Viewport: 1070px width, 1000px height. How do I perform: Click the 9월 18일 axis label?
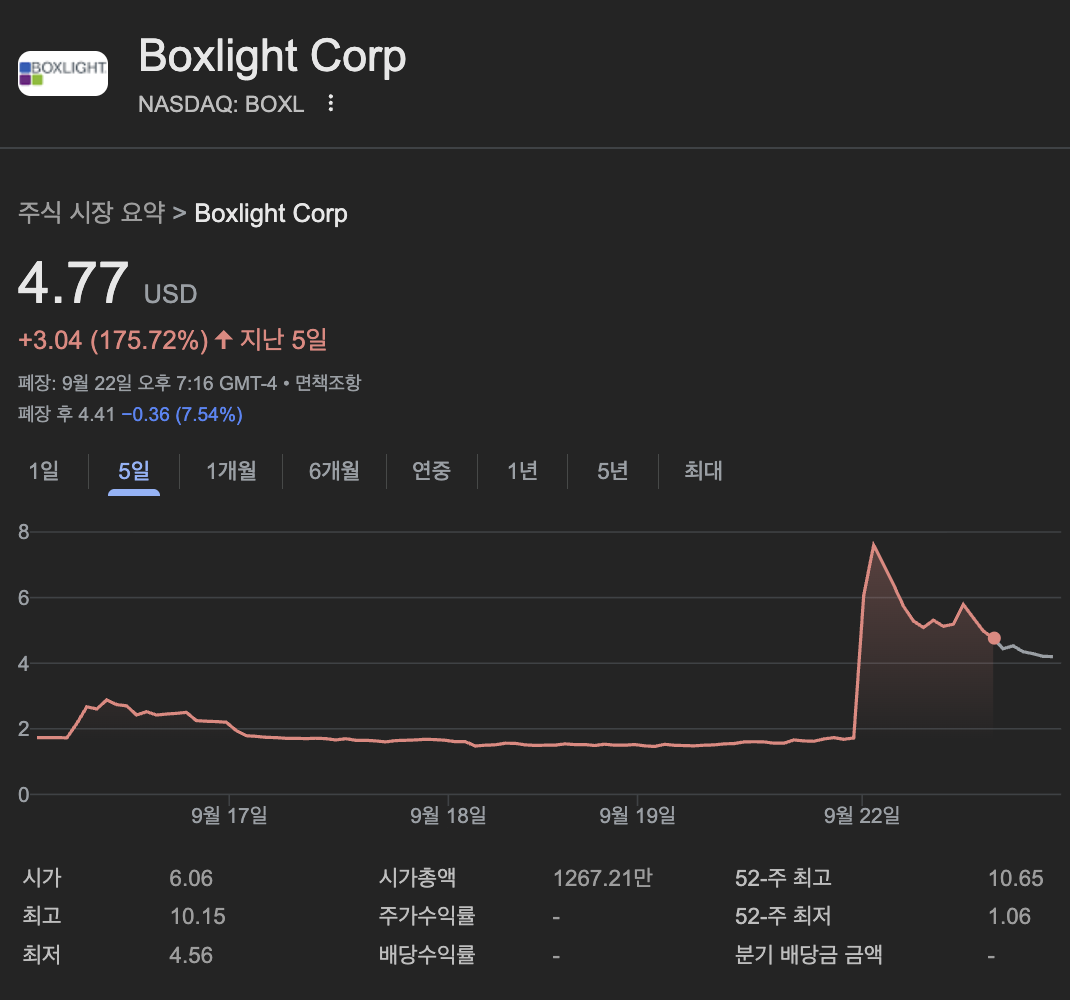[x=448, y=815]
